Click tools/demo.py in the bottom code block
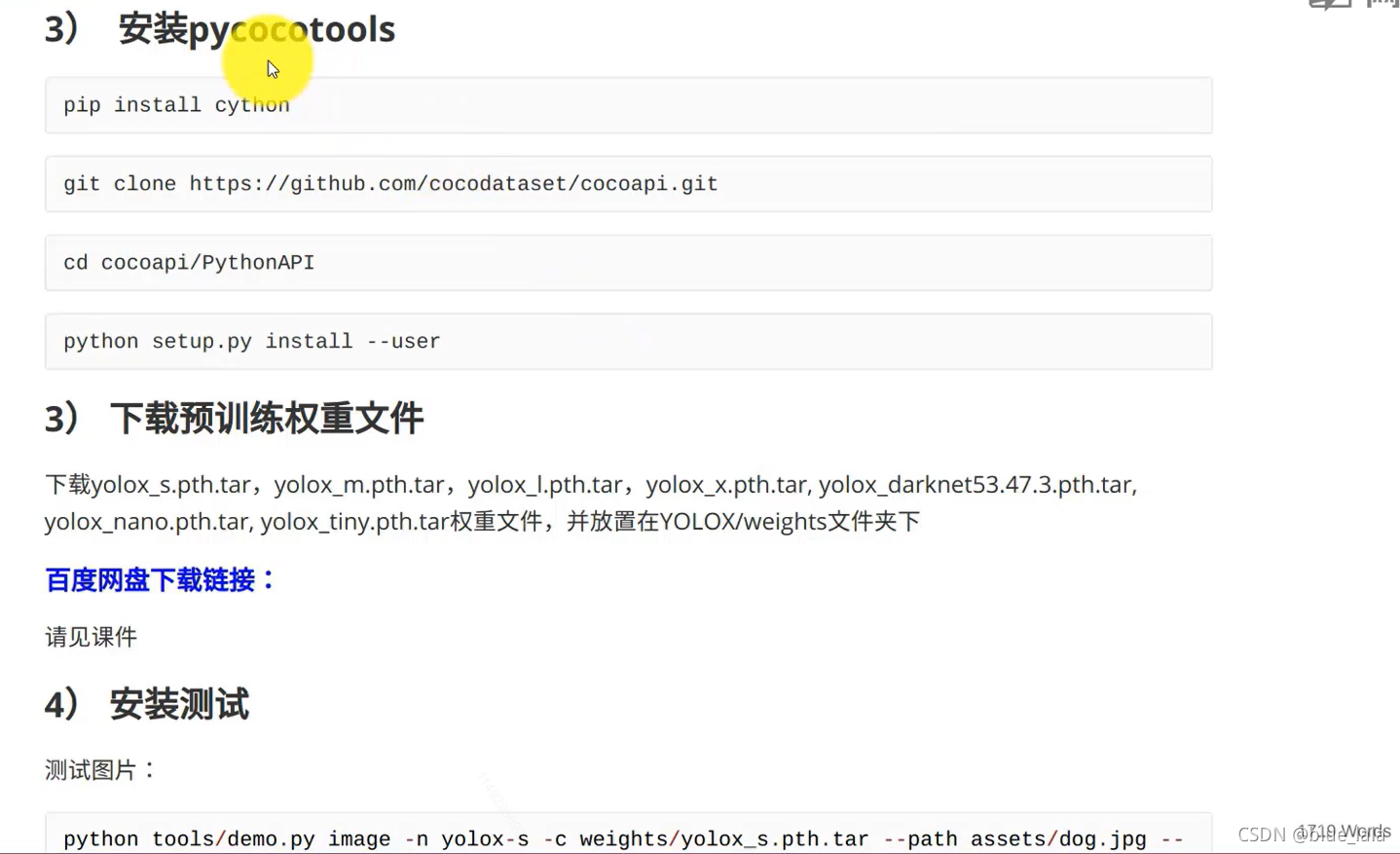The width and height of the screenshot is (1400, 854). point(234,839)
